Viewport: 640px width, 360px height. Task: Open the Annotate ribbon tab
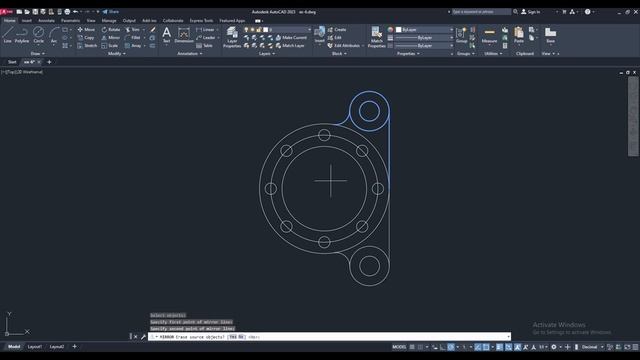click(x=46, y=20)
